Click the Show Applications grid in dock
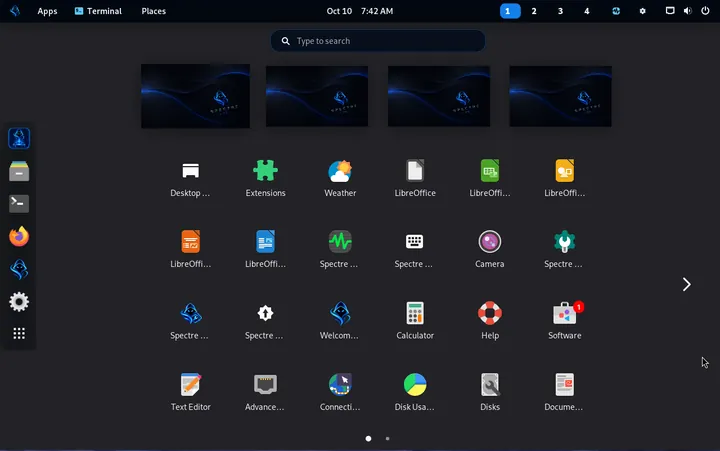Image resolution: width=720 pixels, height=451 pixels. pyautogui.click(x=19, y=333)
